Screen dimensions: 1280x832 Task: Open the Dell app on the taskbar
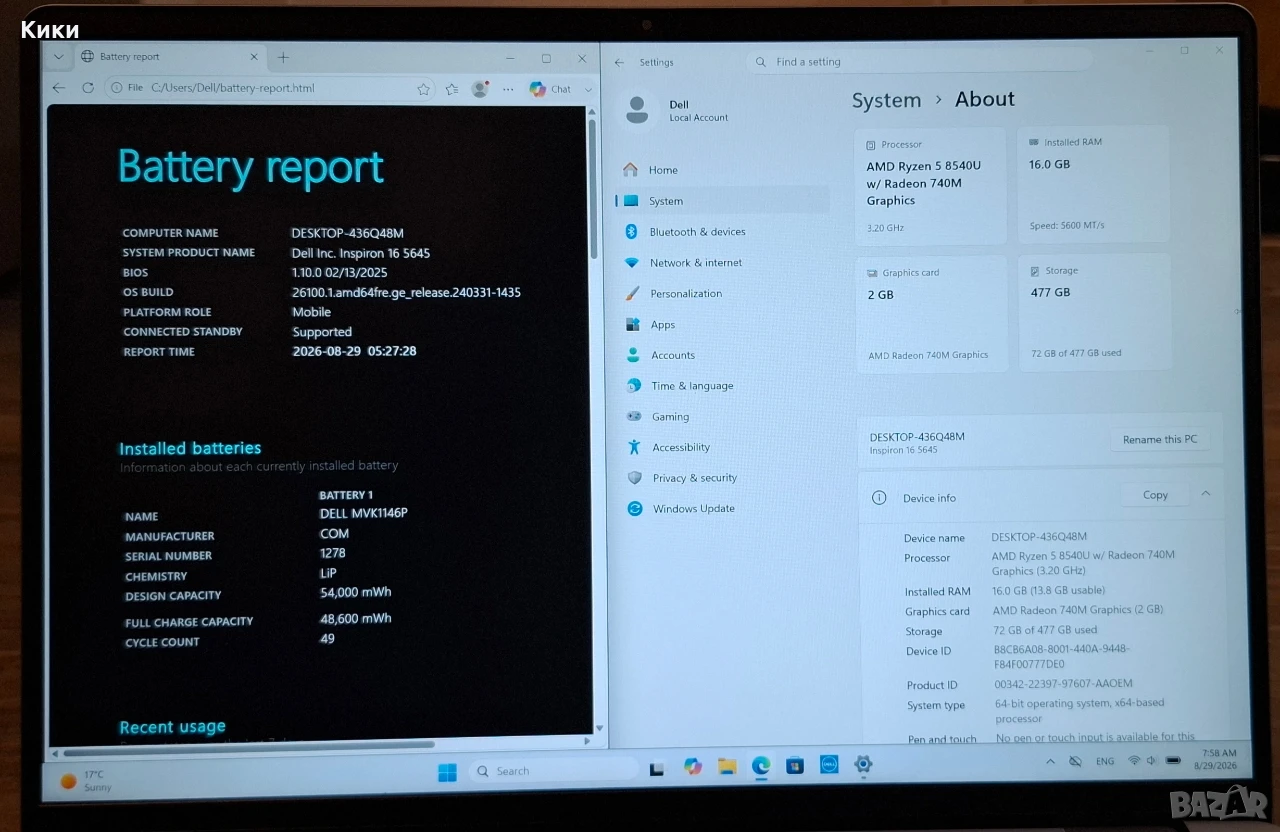point(829,765)
